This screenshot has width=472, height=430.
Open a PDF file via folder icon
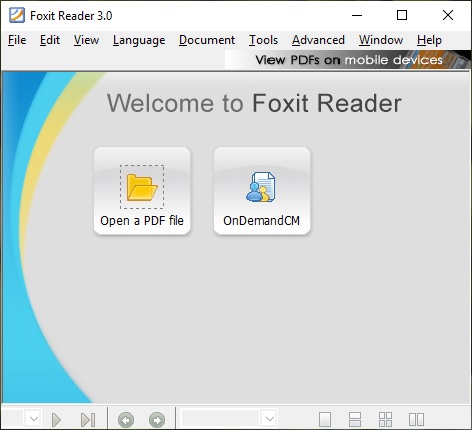pyautogui.click(x=142, y=191)
